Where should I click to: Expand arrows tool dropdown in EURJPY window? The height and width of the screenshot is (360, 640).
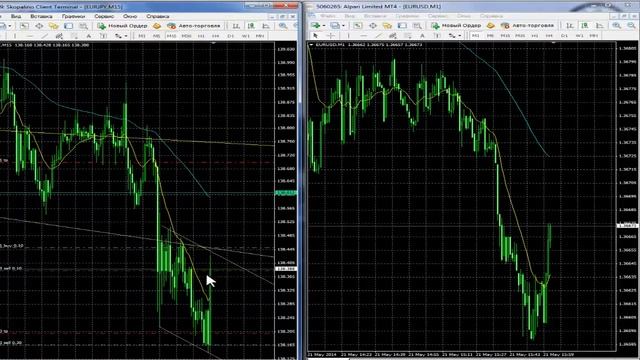pyautogui.click(x=126, y=36)
